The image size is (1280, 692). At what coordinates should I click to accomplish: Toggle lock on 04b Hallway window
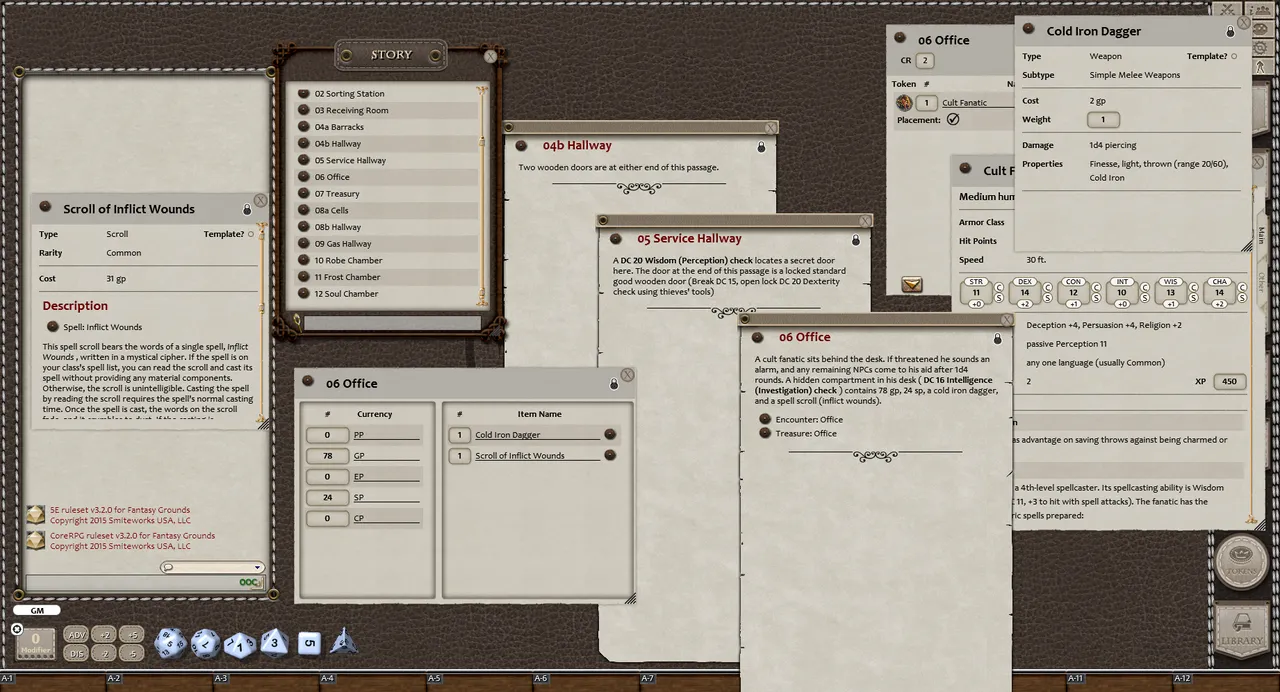[761, 147]
